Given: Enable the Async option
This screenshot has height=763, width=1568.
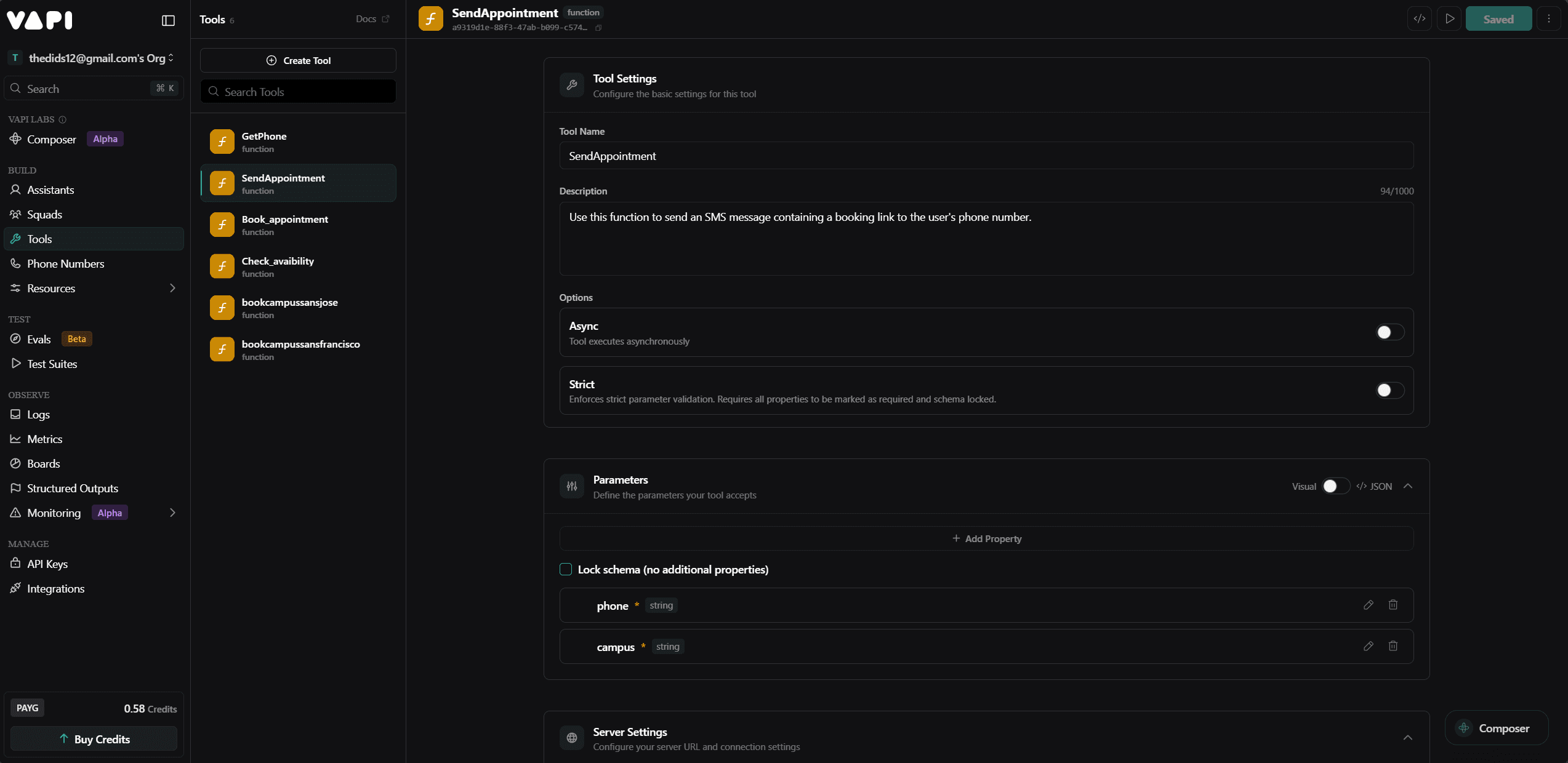Looking at the screenshot, I should point(1389,332).
